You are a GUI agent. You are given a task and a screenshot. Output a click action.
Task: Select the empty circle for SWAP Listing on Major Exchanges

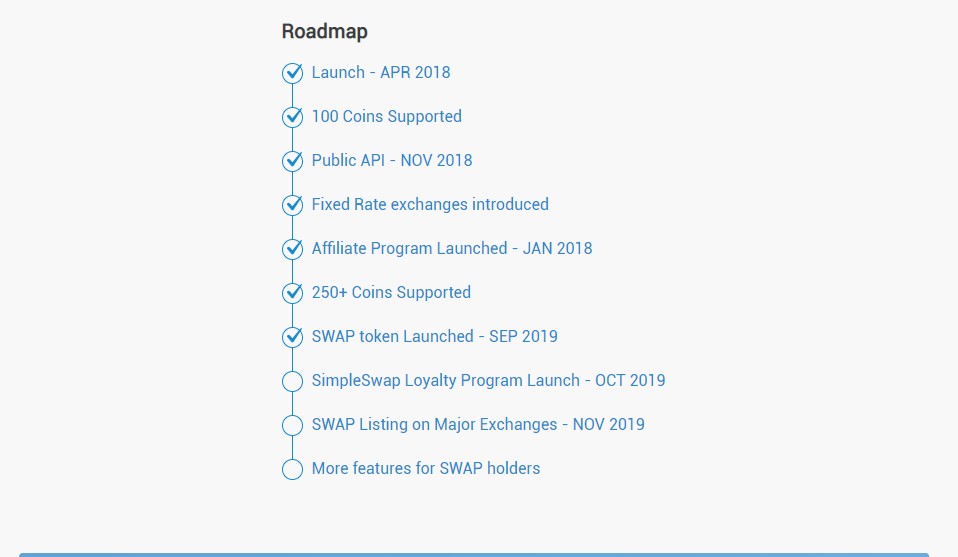[293, 425]
